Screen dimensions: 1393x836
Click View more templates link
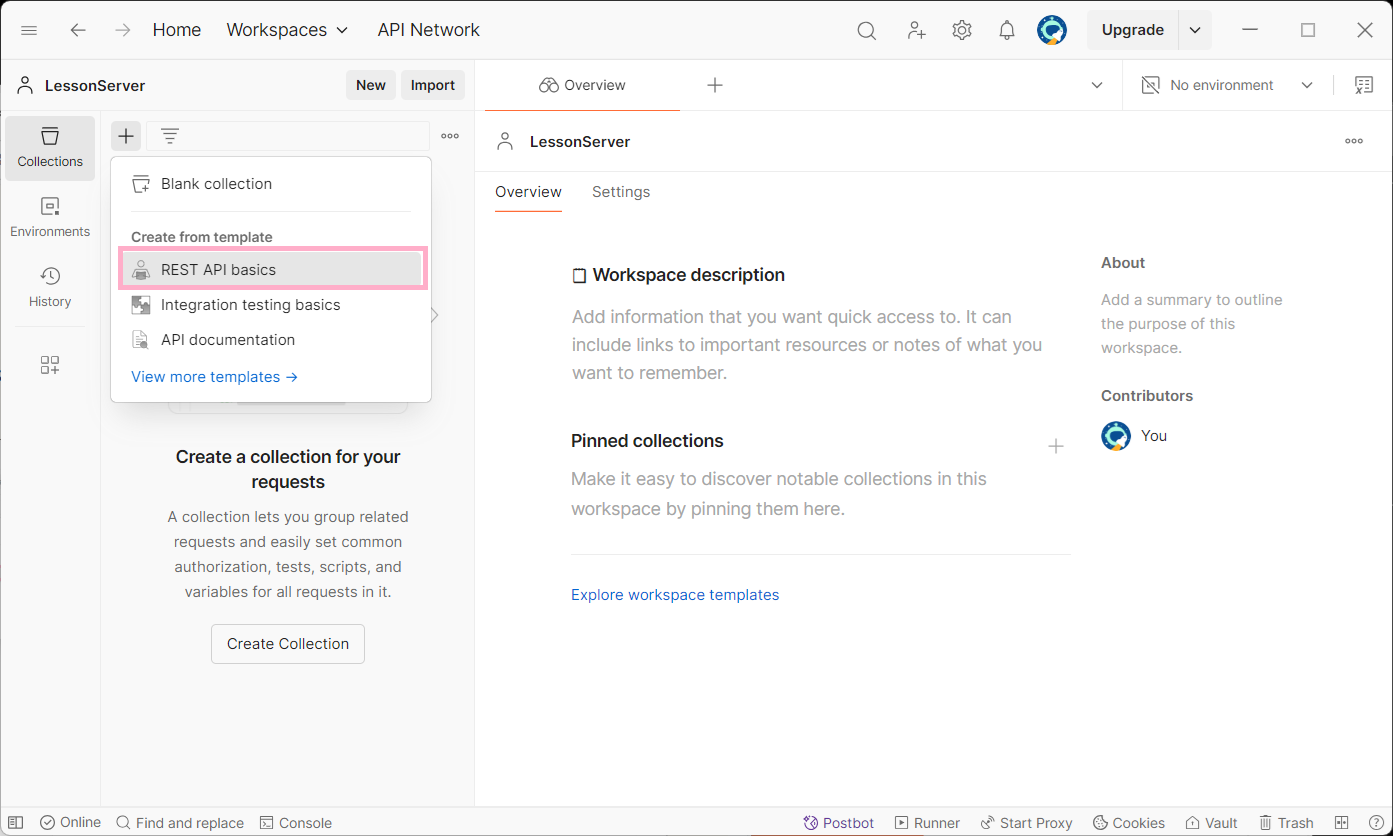tap(214, 377)
